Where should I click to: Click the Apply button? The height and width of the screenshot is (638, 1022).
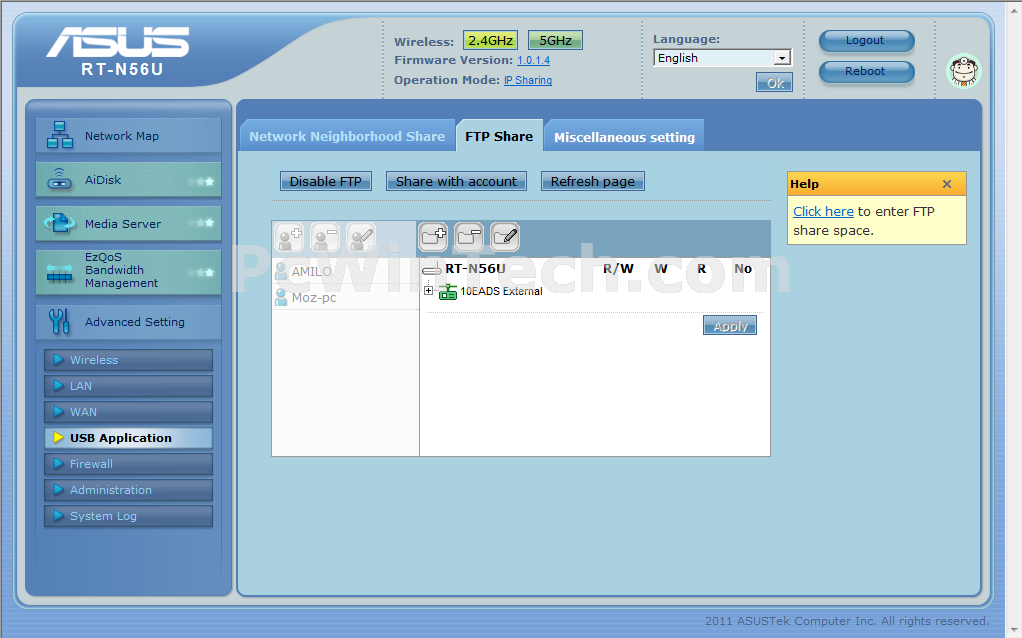pos(730,325)
